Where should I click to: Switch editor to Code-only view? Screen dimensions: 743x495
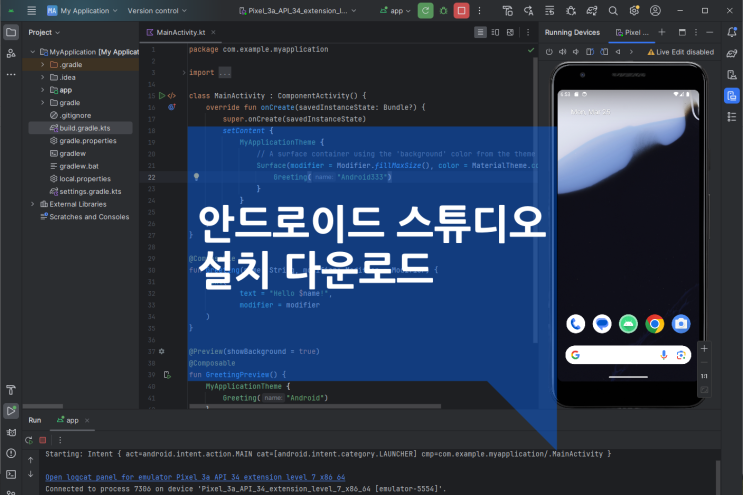click(480, 32)
